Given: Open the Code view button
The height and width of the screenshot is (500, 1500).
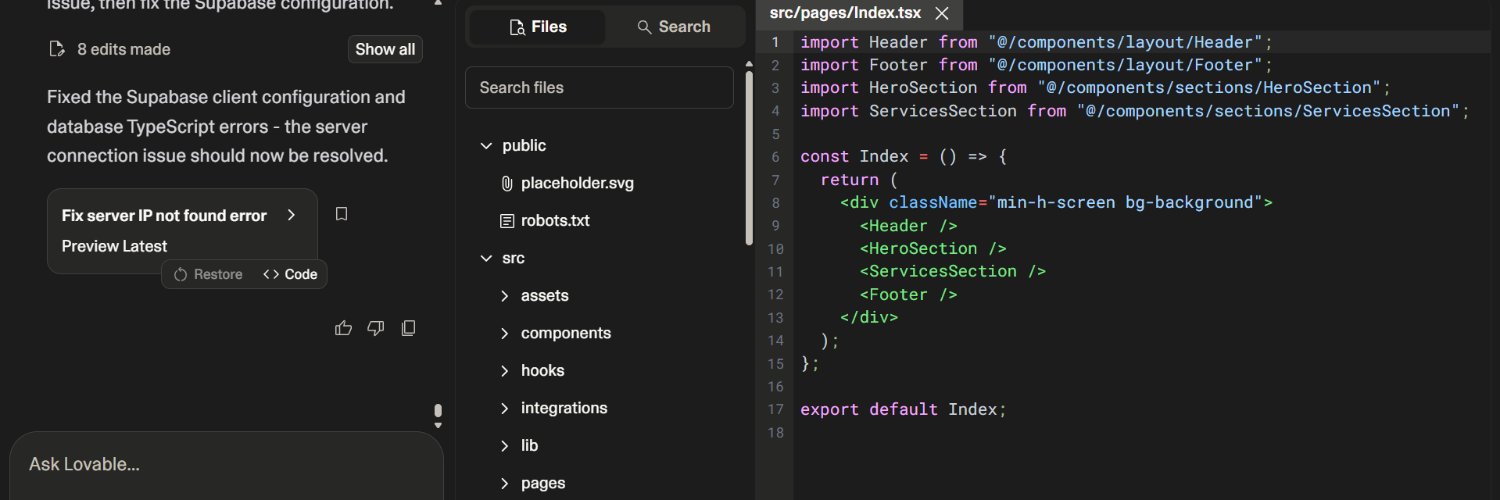Looking at the screenshot, I should click(290, 274).
